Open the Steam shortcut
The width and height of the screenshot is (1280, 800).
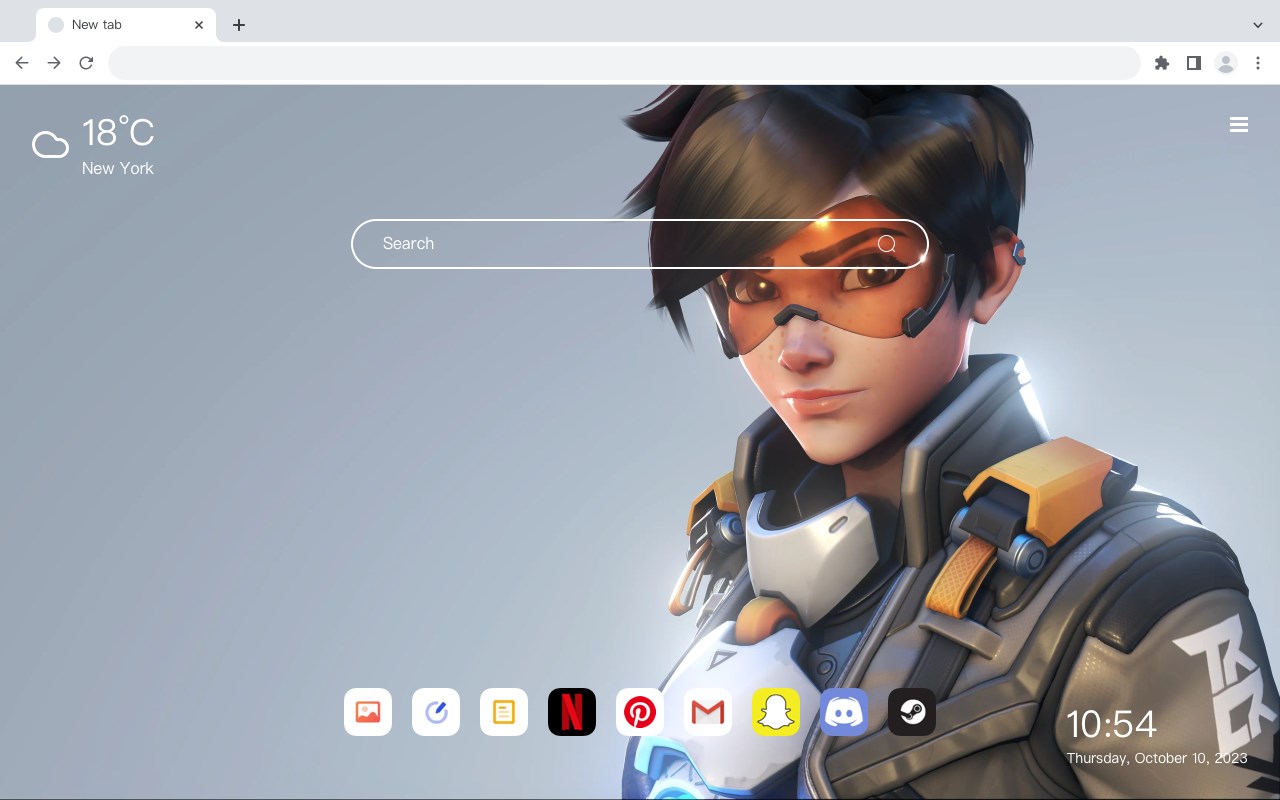pos(912,712)
